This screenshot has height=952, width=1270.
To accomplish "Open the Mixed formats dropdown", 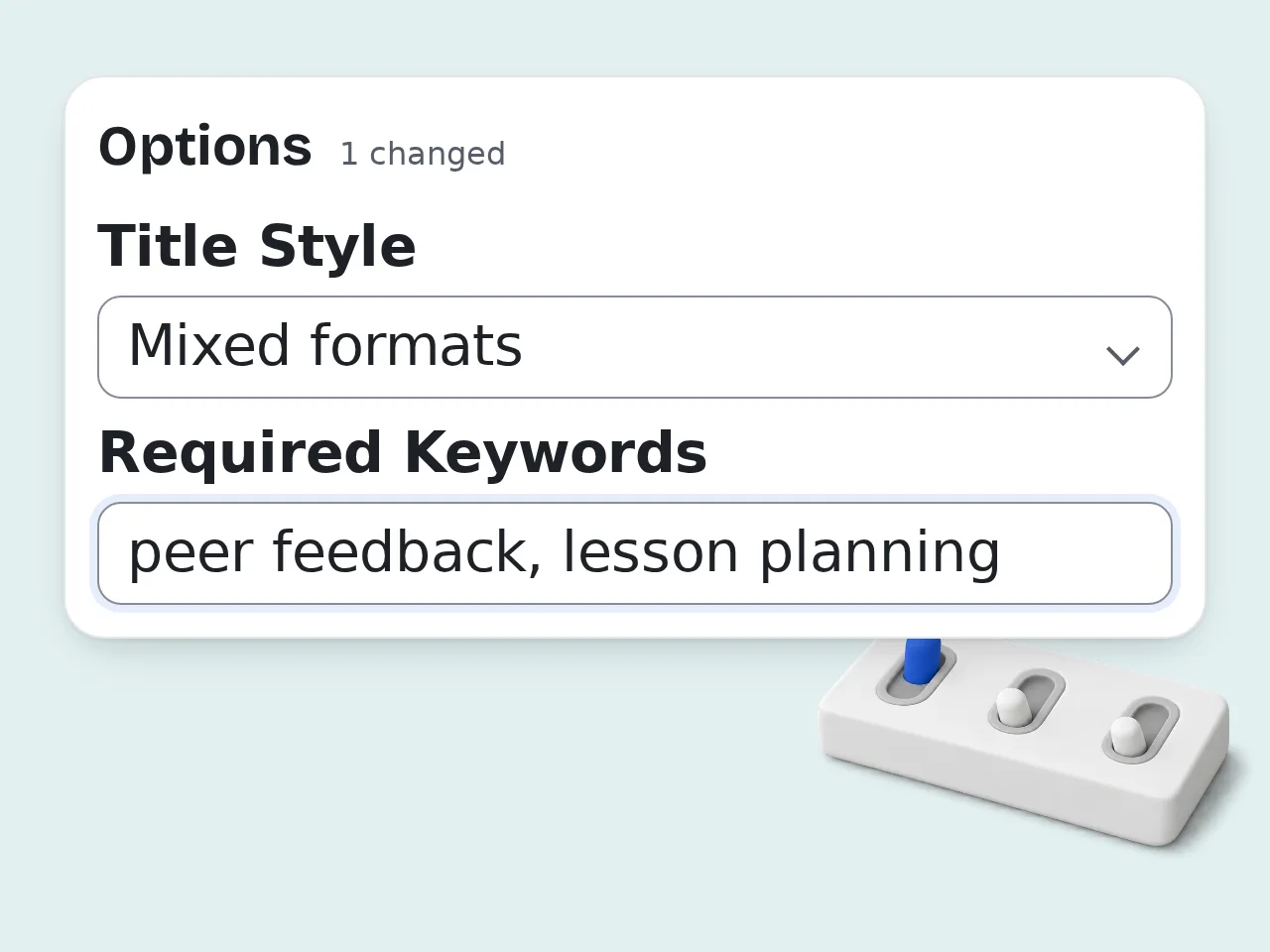I will coord(635,347).
